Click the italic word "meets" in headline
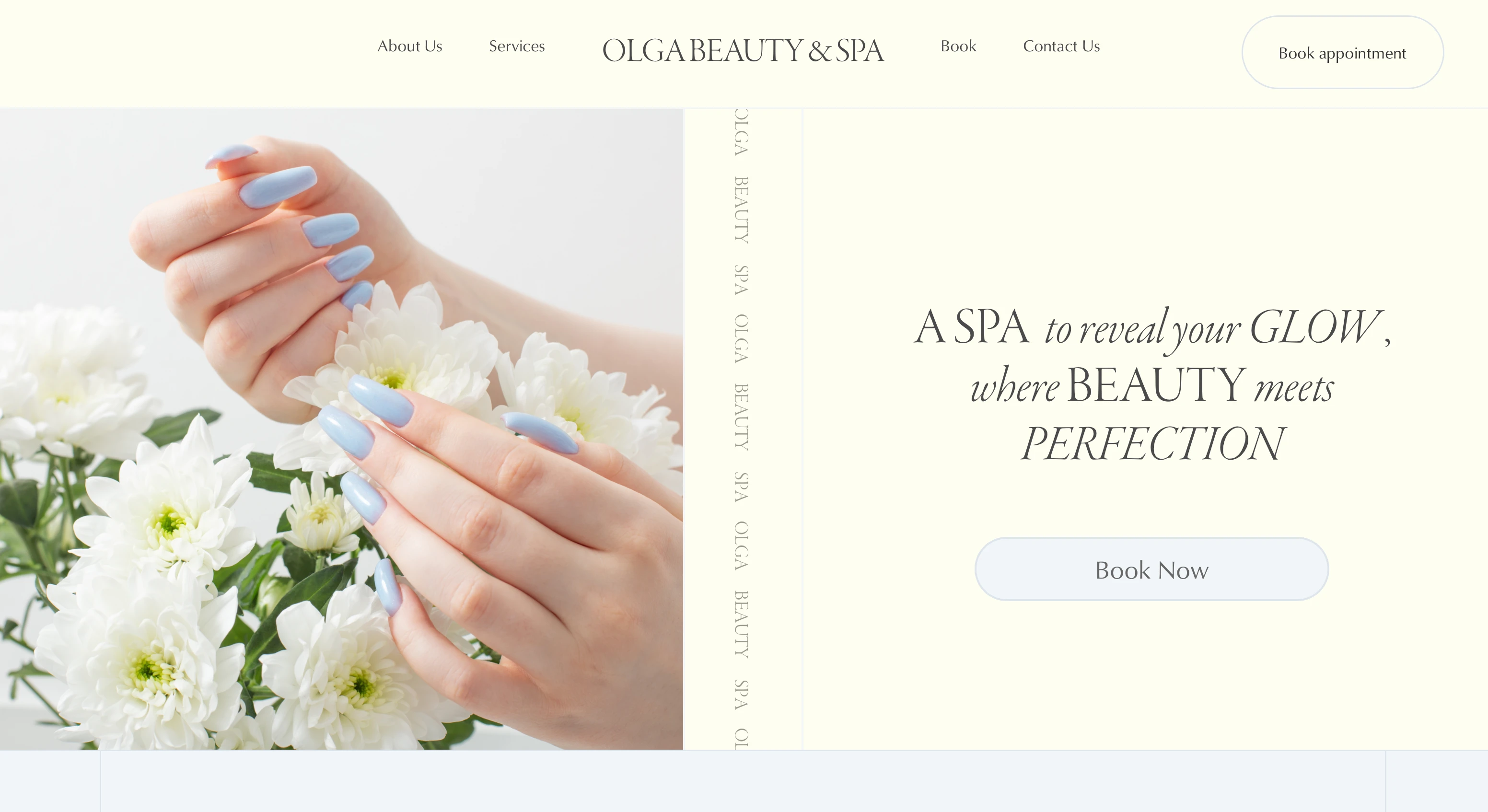This screenshot has height=812, width=1488. pyautogui.click(x=1294, y=387)
